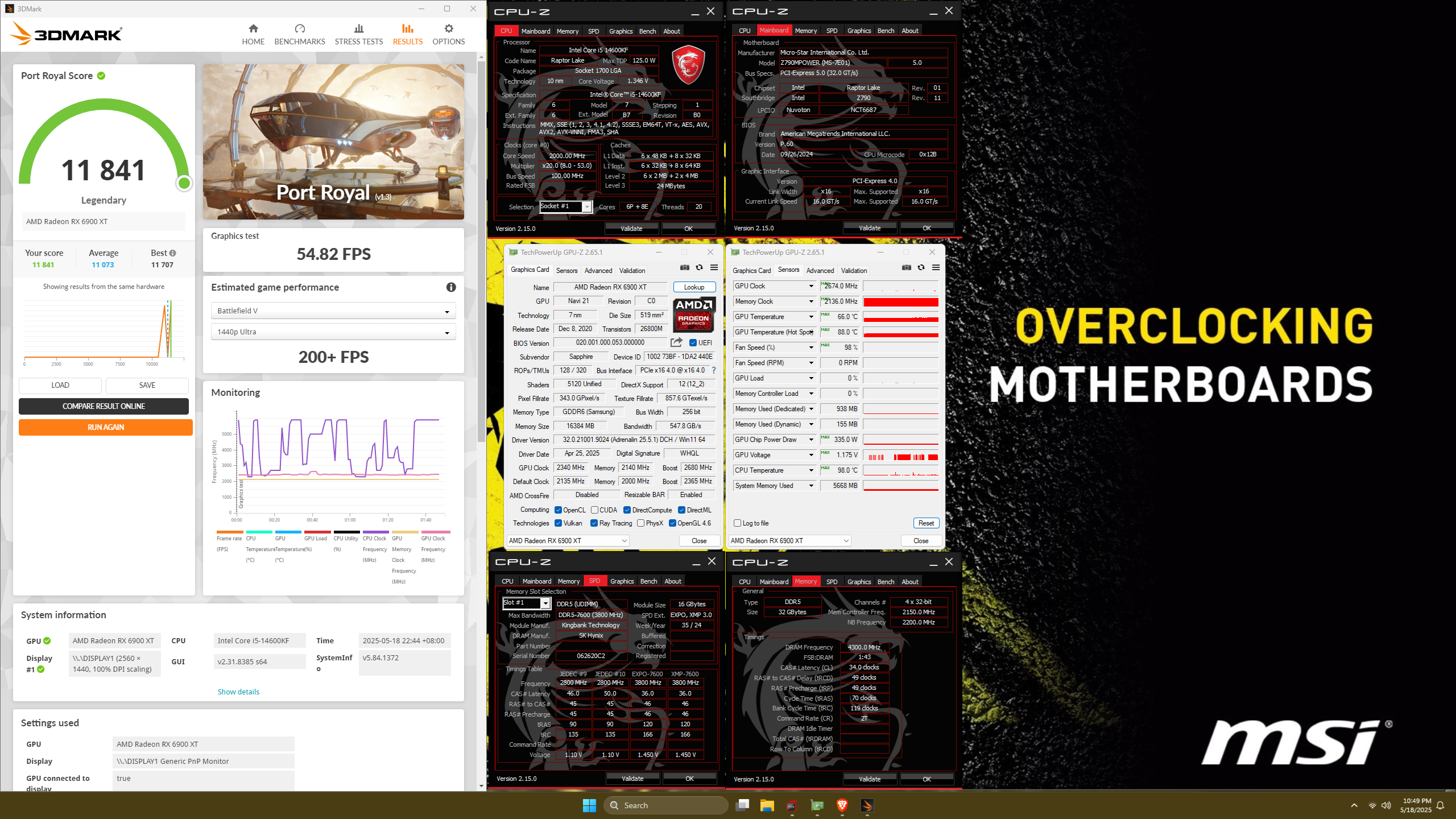1456x819 pixels.
Task: Click the Lookup button in GPU-Z
Action: pyautogui.click(x=694, y=287)
